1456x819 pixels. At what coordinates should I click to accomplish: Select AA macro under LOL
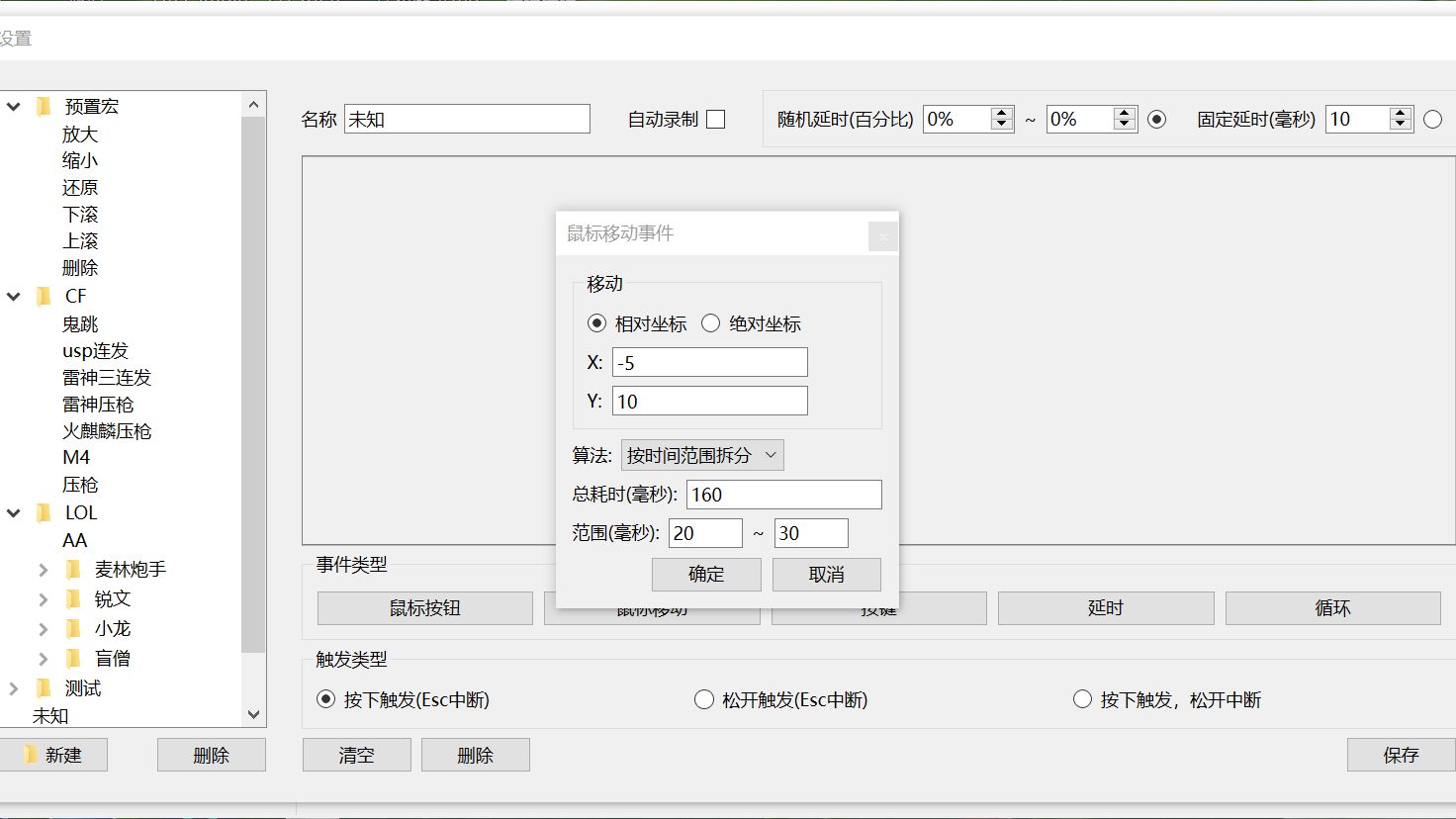(x=74, y=540)
